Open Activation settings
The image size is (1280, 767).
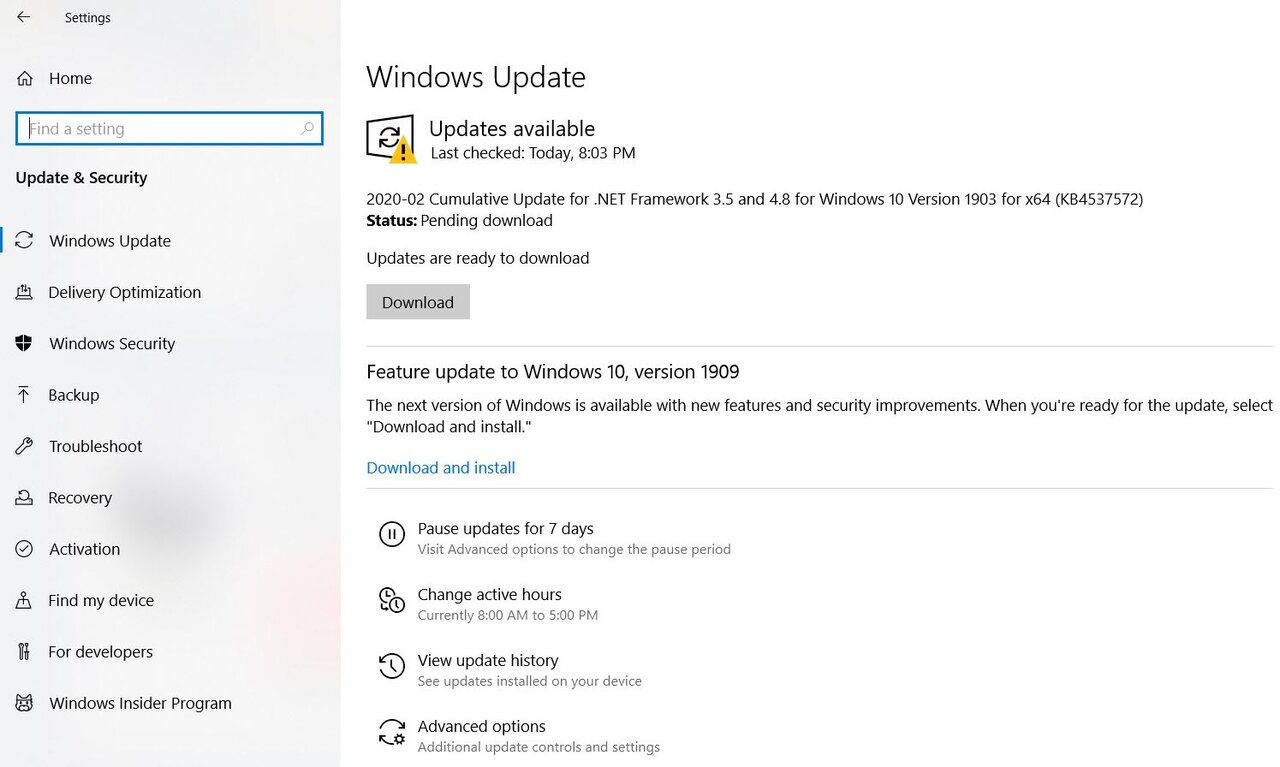85,549
